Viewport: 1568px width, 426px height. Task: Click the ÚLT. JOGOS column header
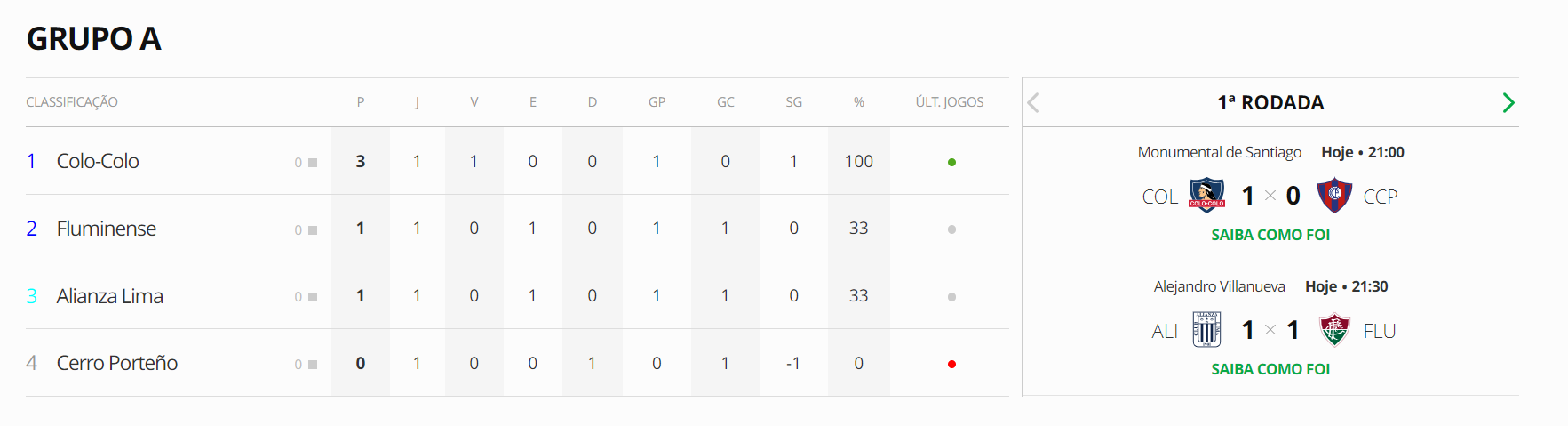click(950, 102)
